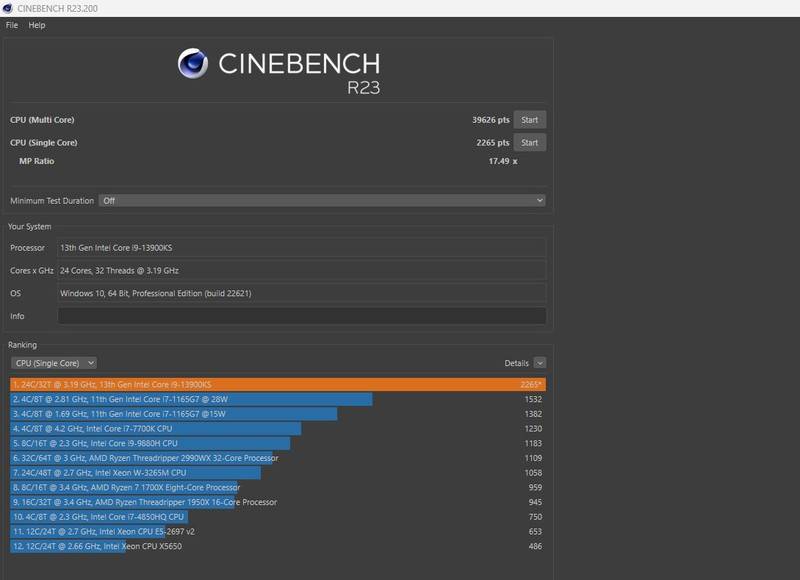Open the Help menu
The height and width of the screenshot is (580, 800).
pyautogui.click(x=37, y=25)
